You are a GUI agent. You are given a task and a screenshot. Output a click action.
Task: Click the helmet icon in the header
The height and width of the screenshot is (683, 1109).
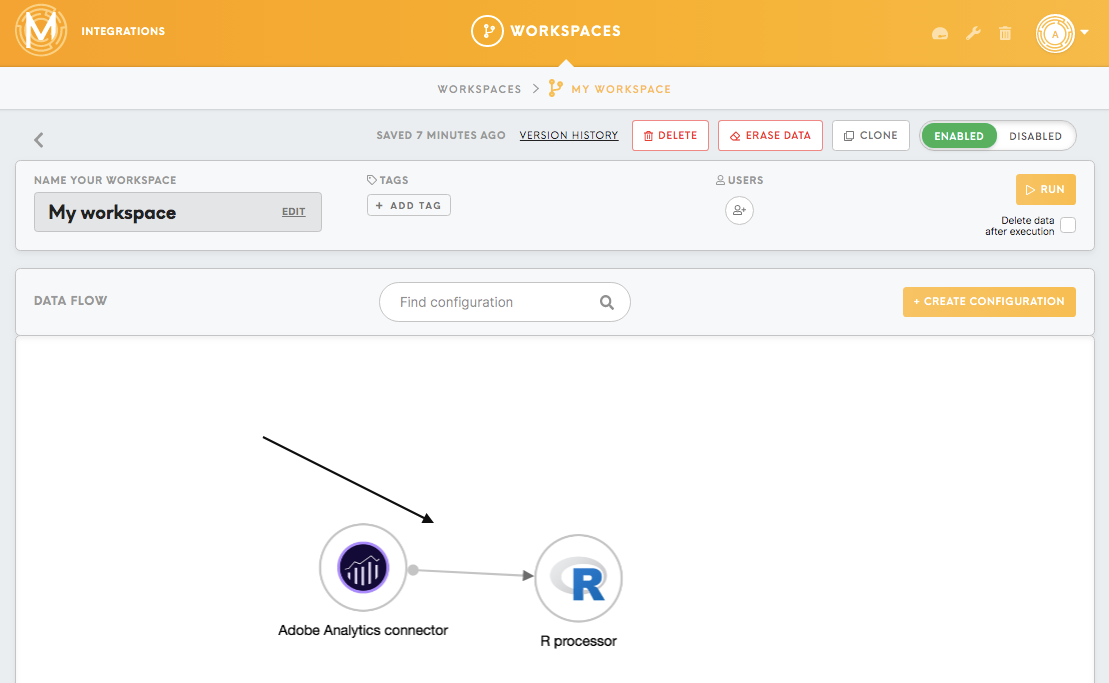[940, 33]
